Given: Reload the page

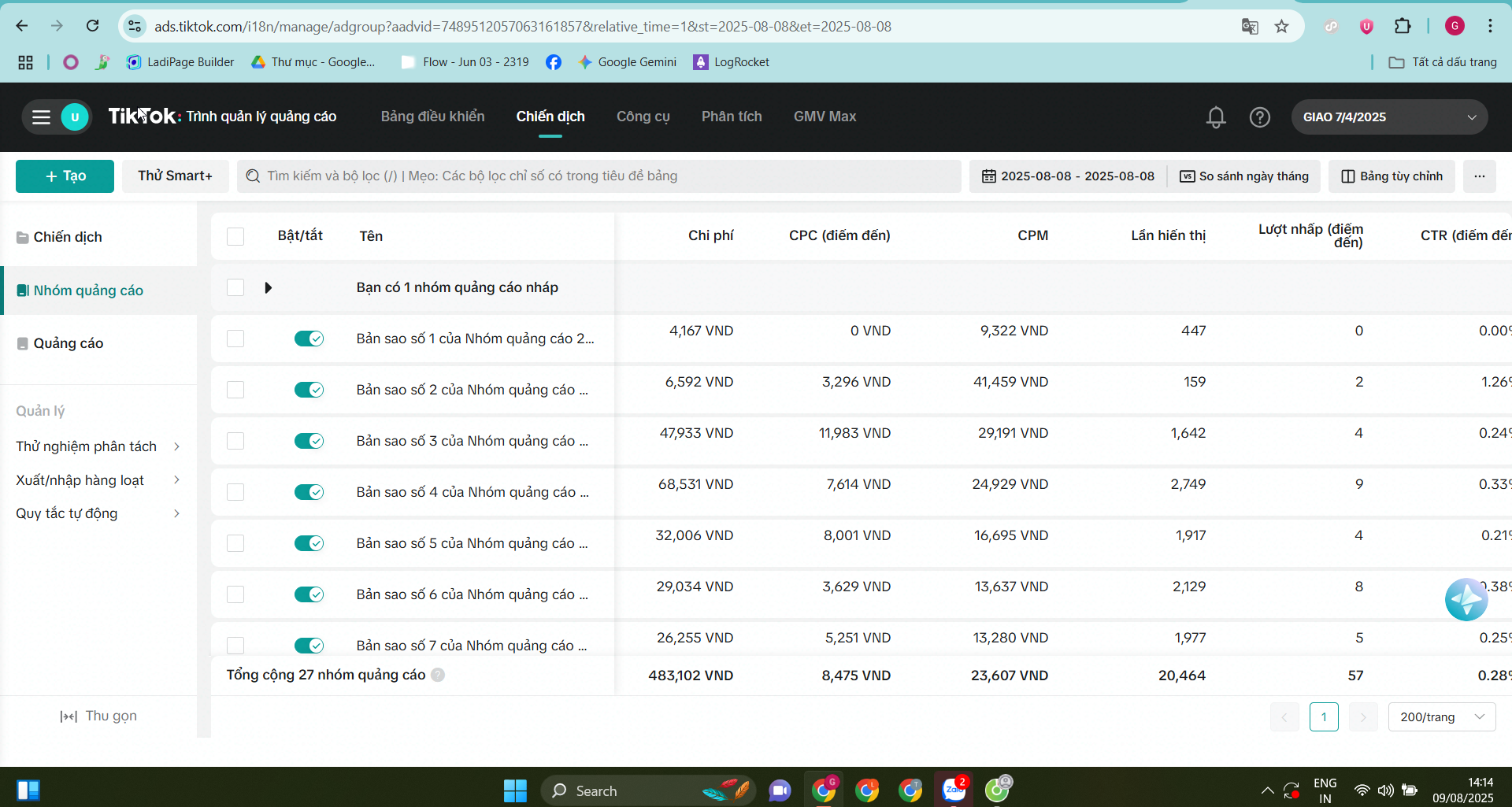Looking at the screenshot, I should 92,26.
